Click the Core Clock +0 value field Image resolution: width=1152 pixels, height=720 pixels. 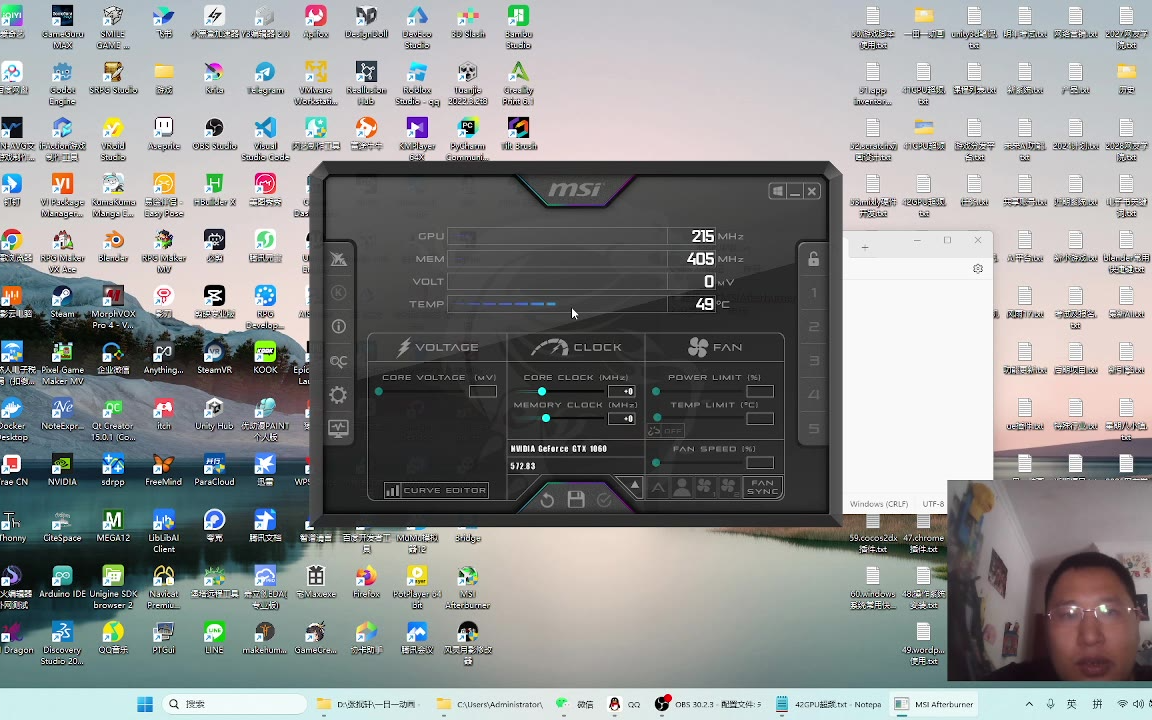tap(621, 392)
